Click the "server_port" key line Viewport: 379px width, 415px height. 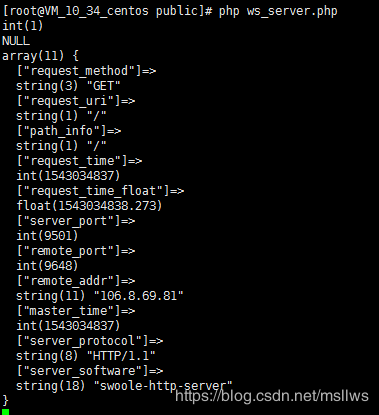pos(76,221)
